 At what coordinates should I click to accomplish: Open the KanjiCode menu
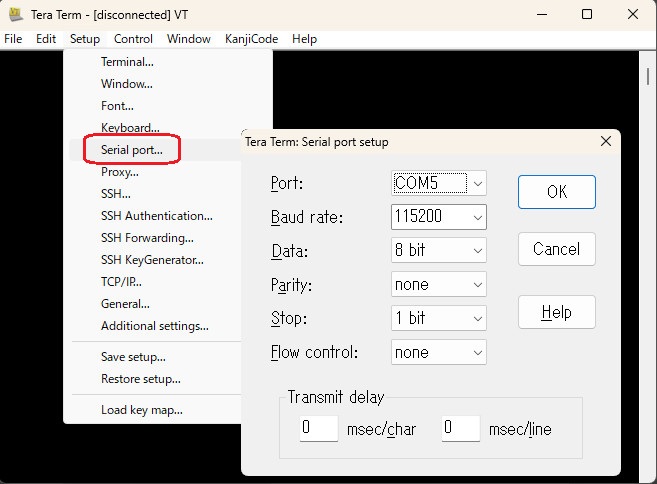coord(251,39)
